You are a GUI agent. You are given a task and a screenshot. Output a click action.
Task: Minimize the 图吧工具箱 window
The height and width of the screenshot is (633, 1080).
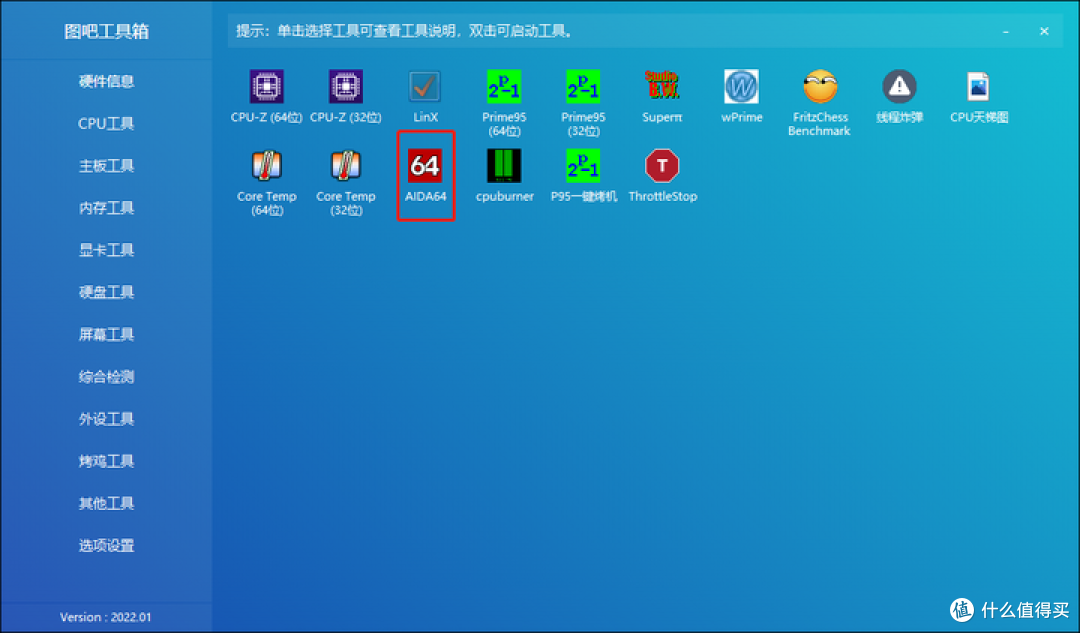1006,32
